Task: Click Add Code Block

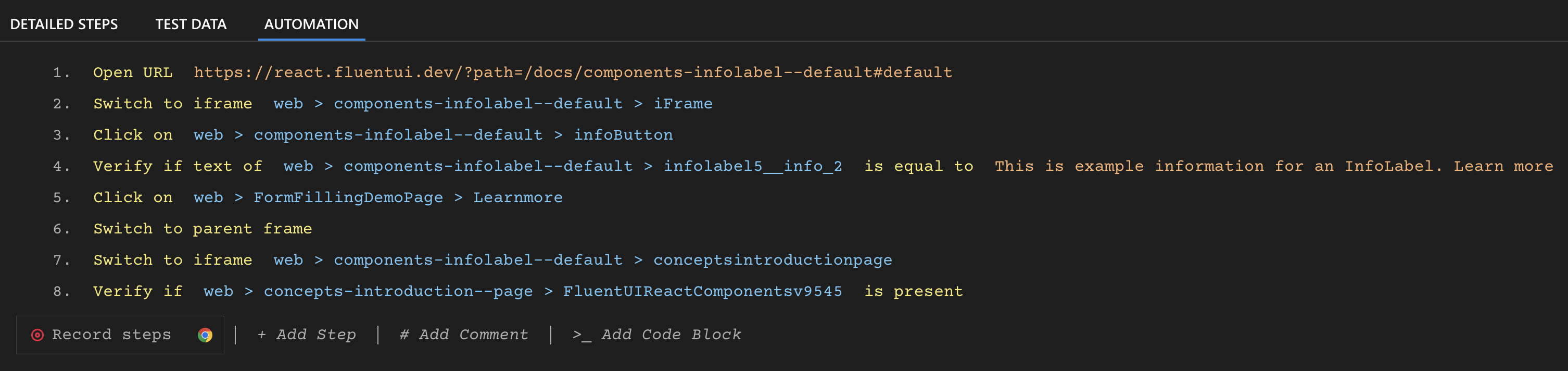Action: pos(657,335)
